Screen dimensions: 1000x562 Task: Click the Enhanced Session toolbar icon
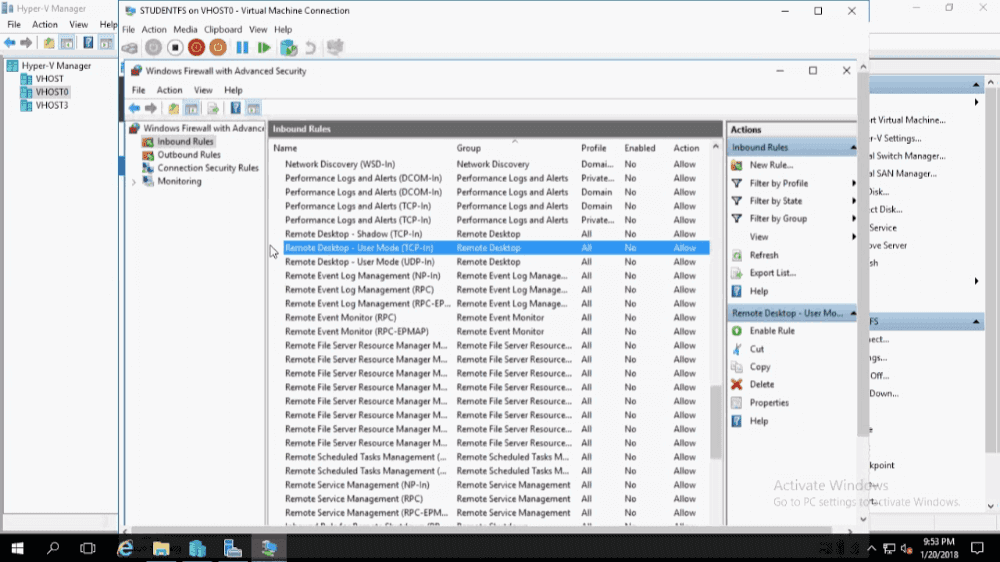(x=335, y=47)
